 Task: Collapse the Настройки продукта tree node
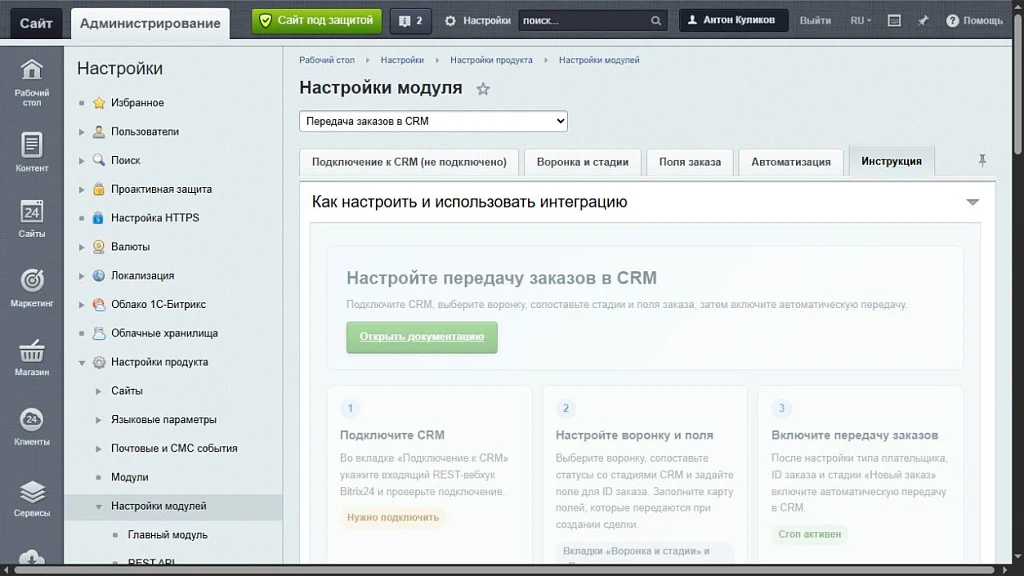point(82,362)
